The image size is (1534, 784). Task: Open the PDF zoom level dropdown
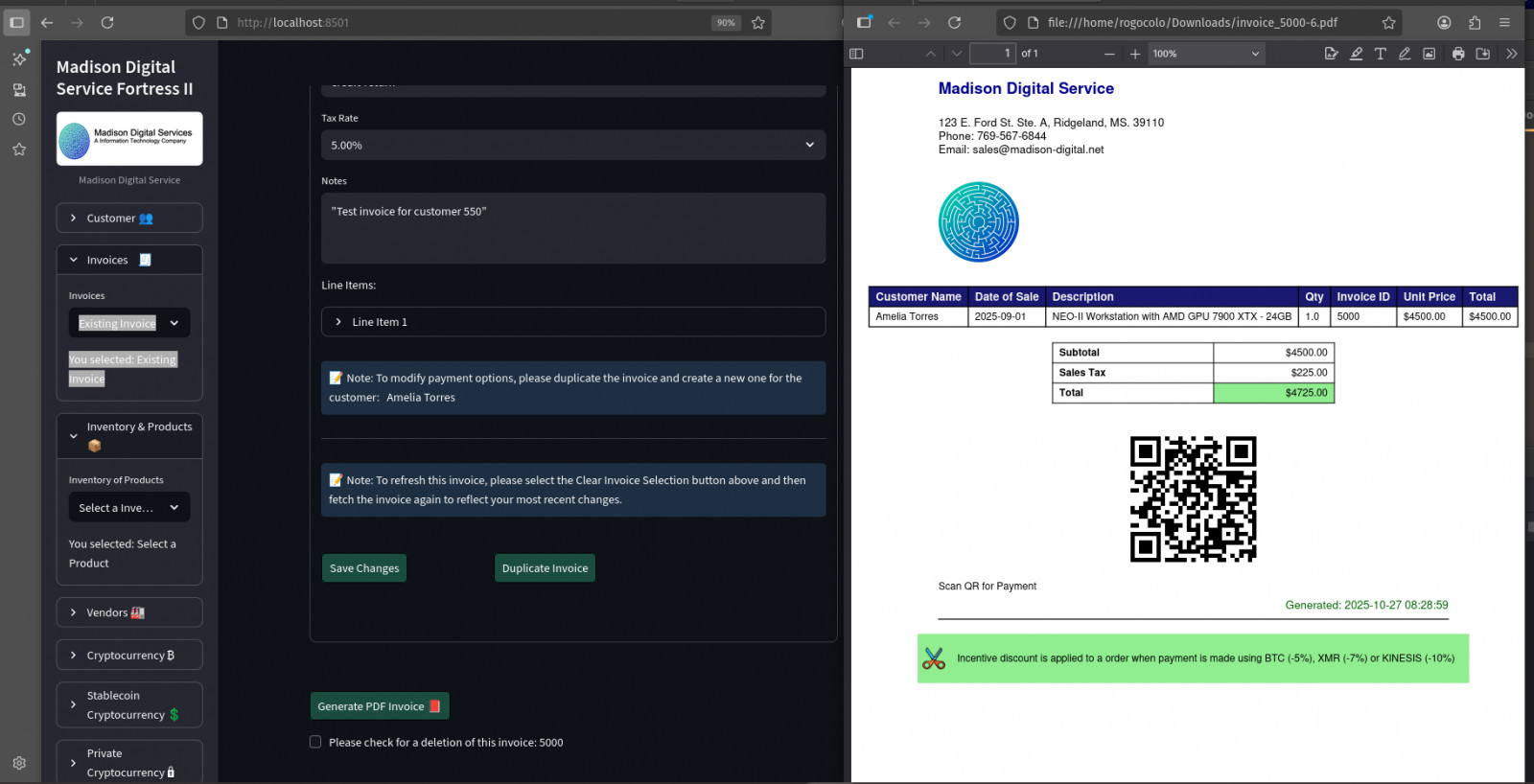tap(1206, 54)
